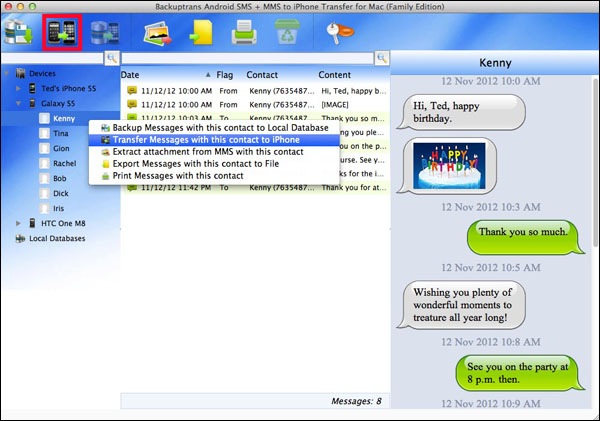
Task: Choose Extract attachment from MMS with this contact
Action: [214, 152]
